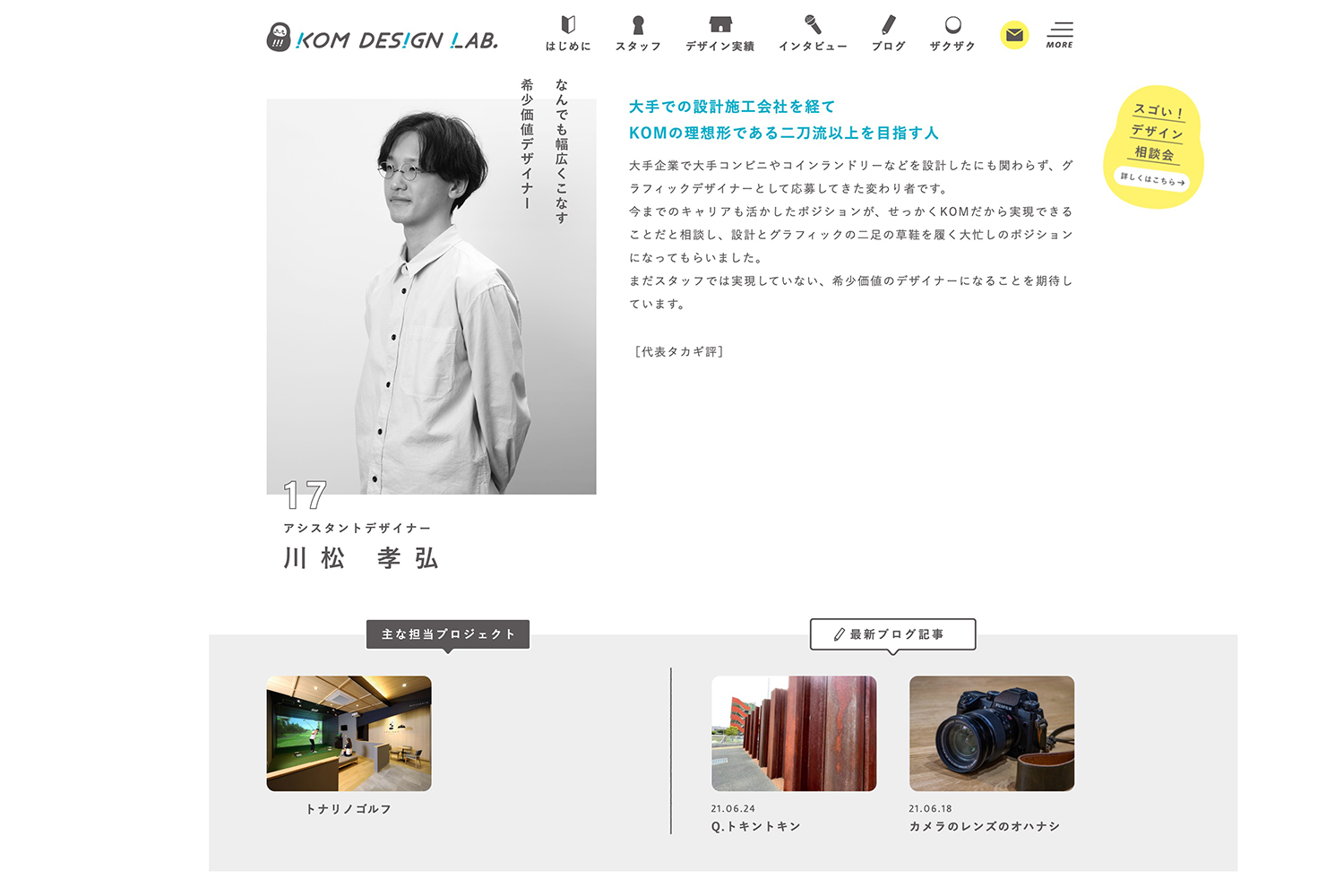Select the インタビュー microphone icon
The height and width of the screenshot is (896, 1344).
click(x=813, y=25)
